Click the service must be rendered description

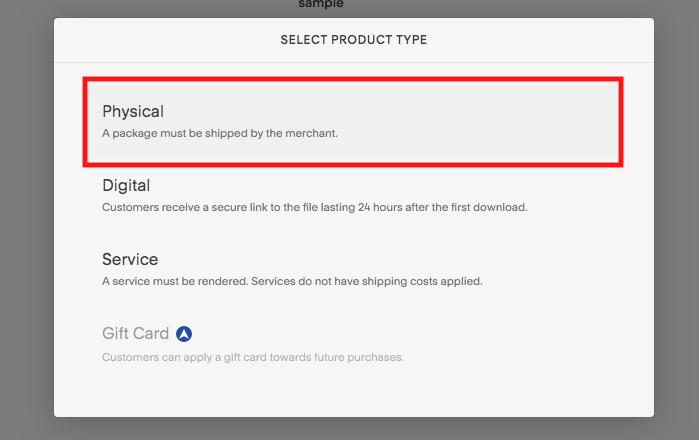click(x=292, y=281)
